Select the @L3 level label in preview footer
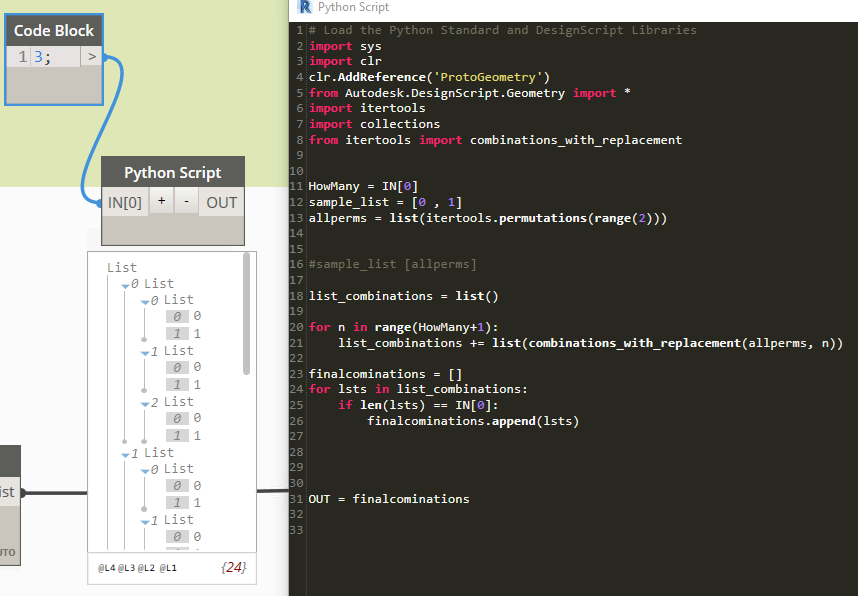This screenshot has width=858, height=596. [126, 568]
